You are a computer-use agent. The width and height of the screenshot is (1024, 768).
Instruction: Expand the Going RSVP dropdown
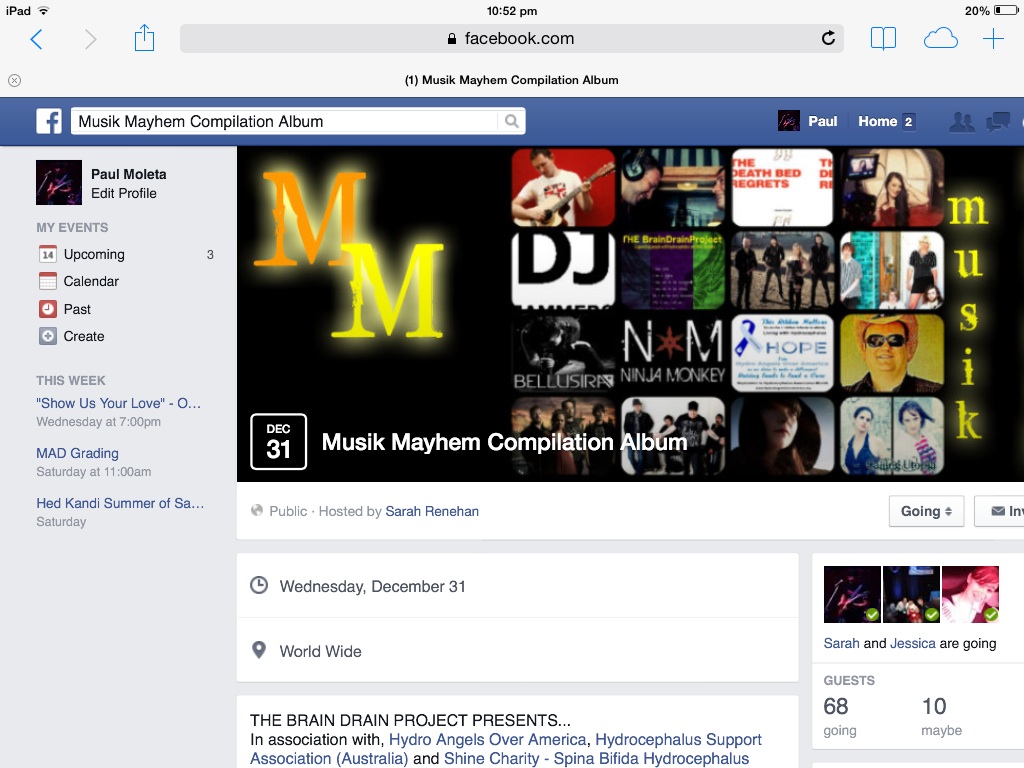coord(926,511)
